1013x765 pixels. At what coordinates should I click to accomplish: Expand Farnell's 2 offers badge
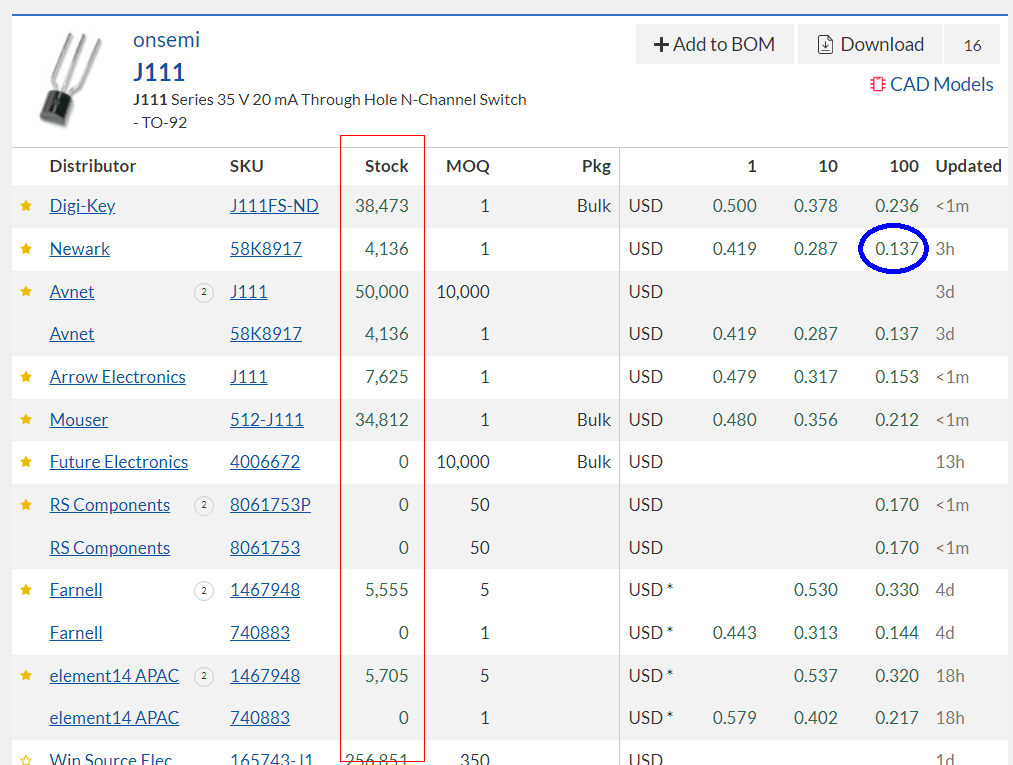pos(204,591)
